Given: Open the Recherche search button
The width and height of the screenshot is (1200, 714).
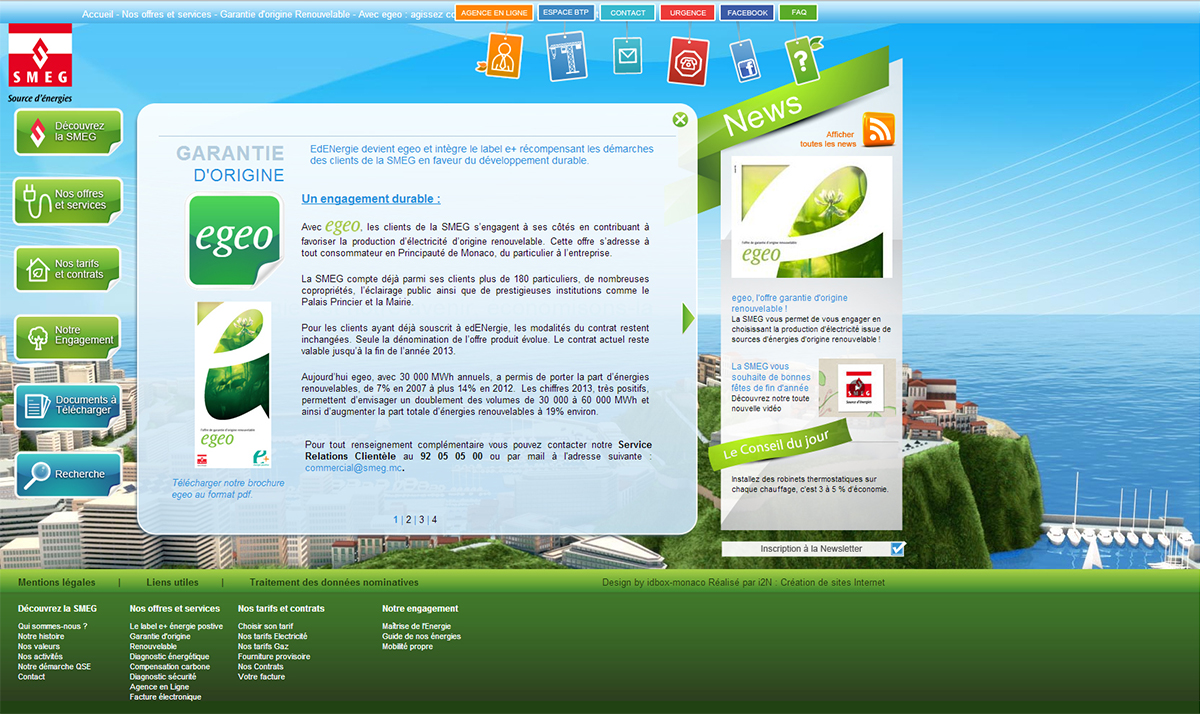Looking at the screenshot, I should [68, 474].
